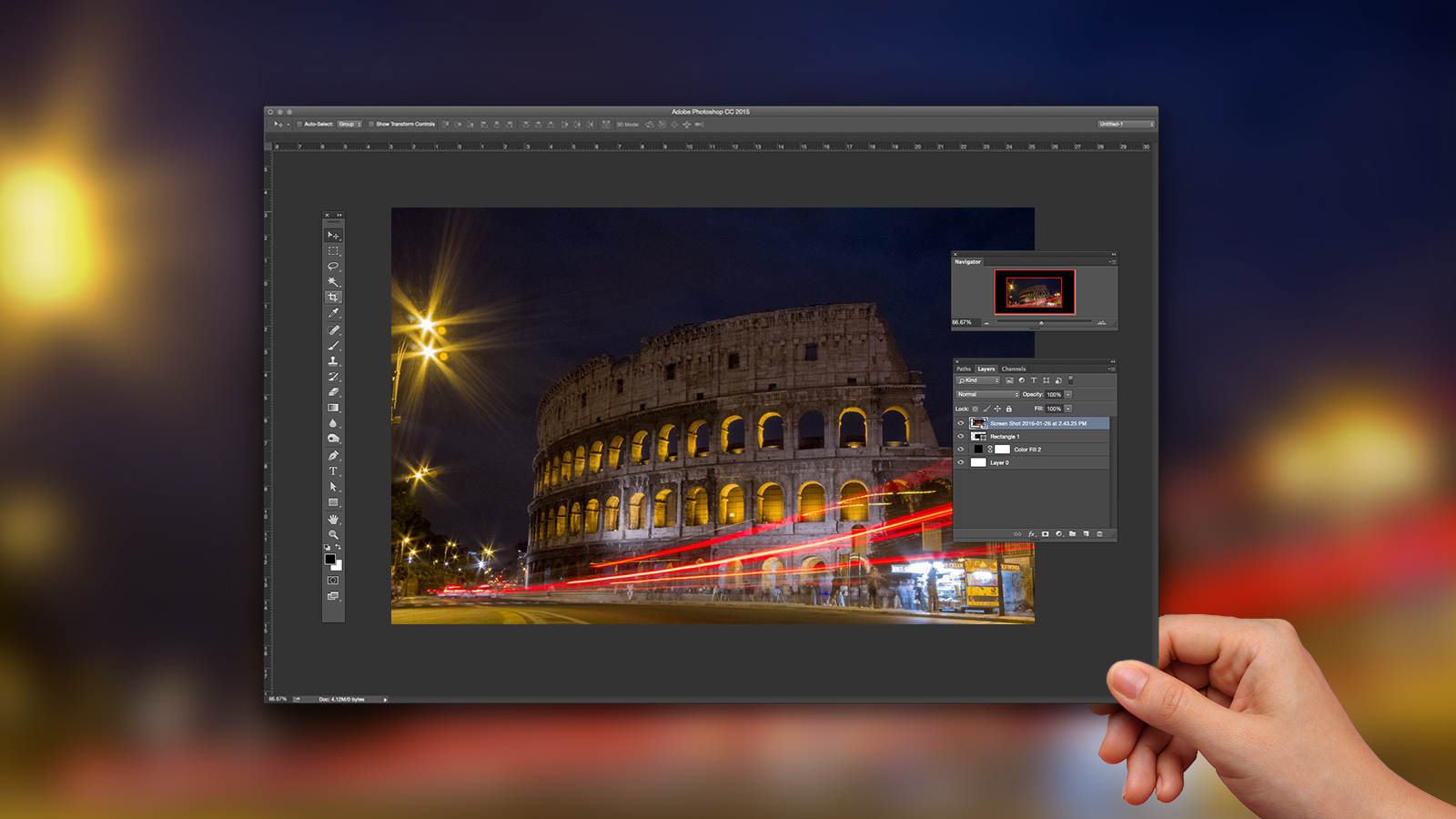The height and width of the screenshot is (819, 1456).
Task: Hide the Rectangle 1 layer
Action: [960, 437]
